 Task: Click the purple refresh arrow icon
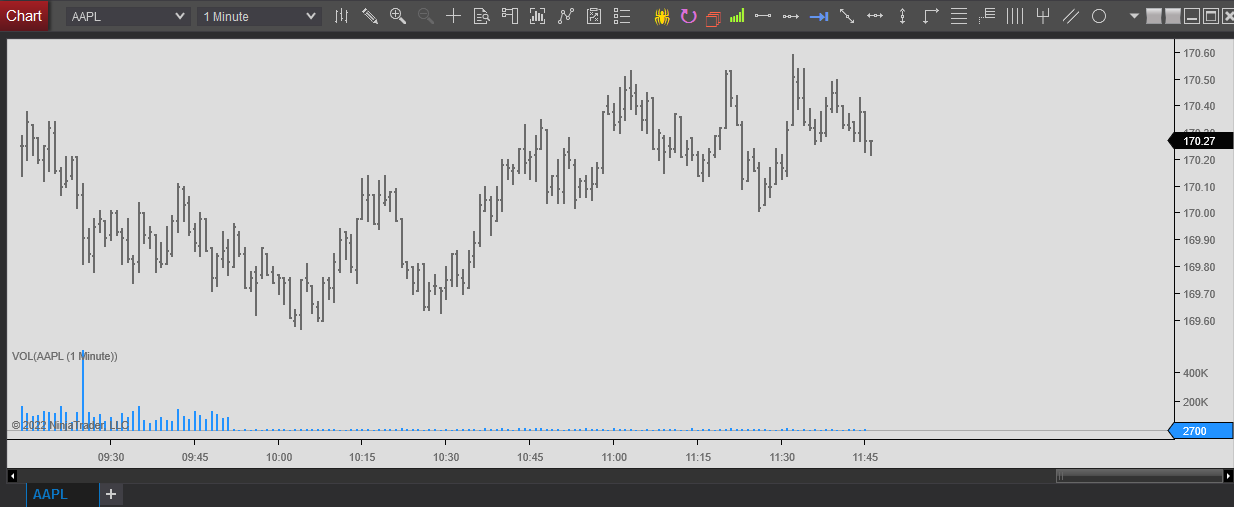(x=688, y=16)
